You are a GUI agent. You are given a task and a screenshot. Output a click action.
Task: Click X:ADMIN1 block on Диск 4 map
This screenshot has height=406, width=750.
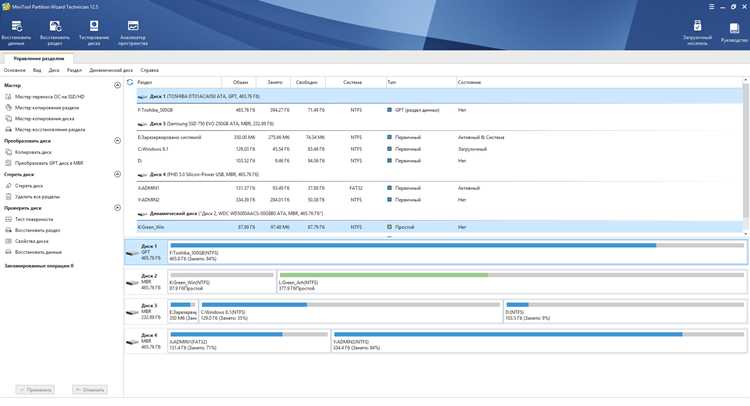coord(249,341)
